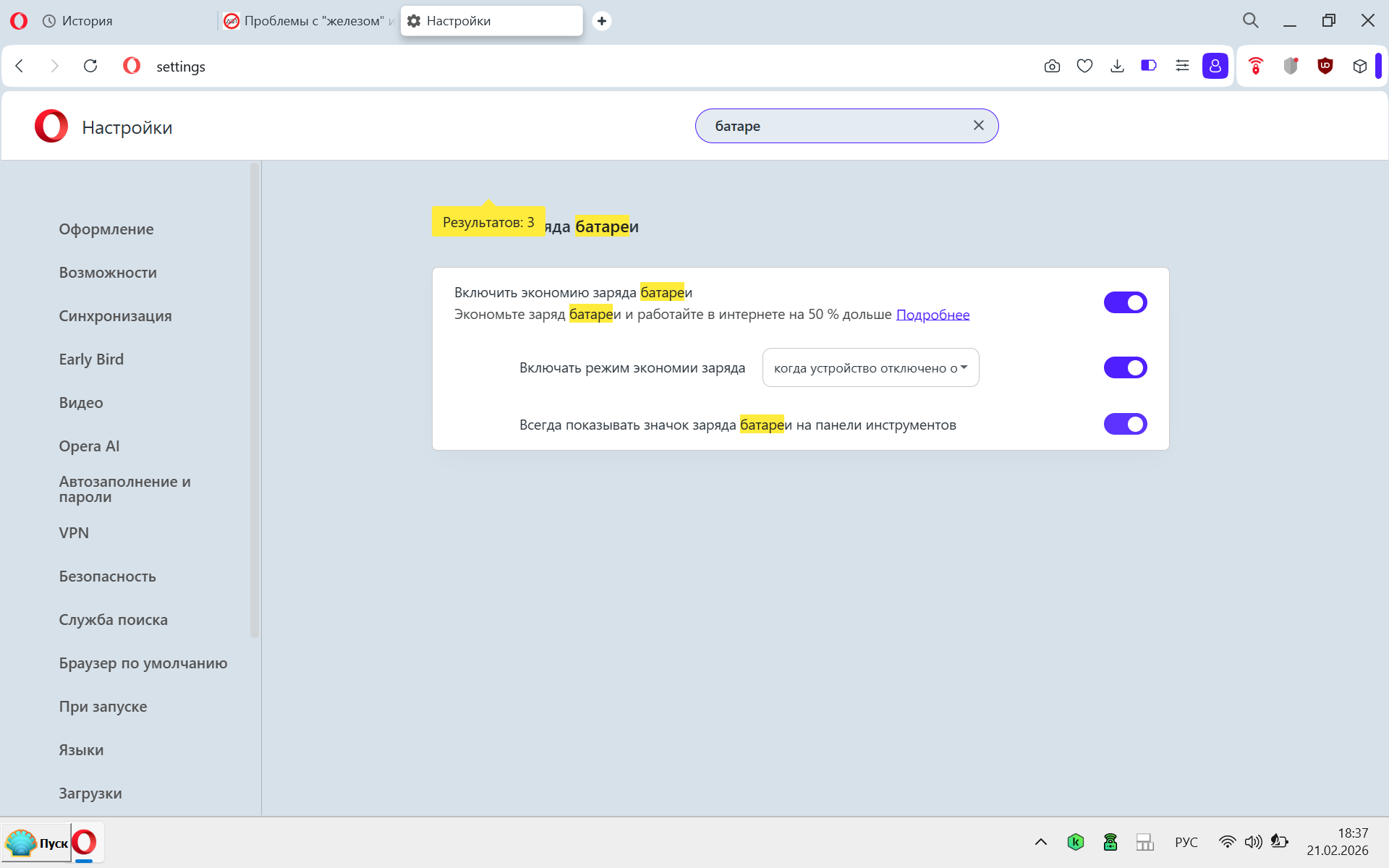The width and height of the screenshot is (1389, 868).
Task: Click the Подробнее link
Action: pyautogui.click(x=933, y=315)
